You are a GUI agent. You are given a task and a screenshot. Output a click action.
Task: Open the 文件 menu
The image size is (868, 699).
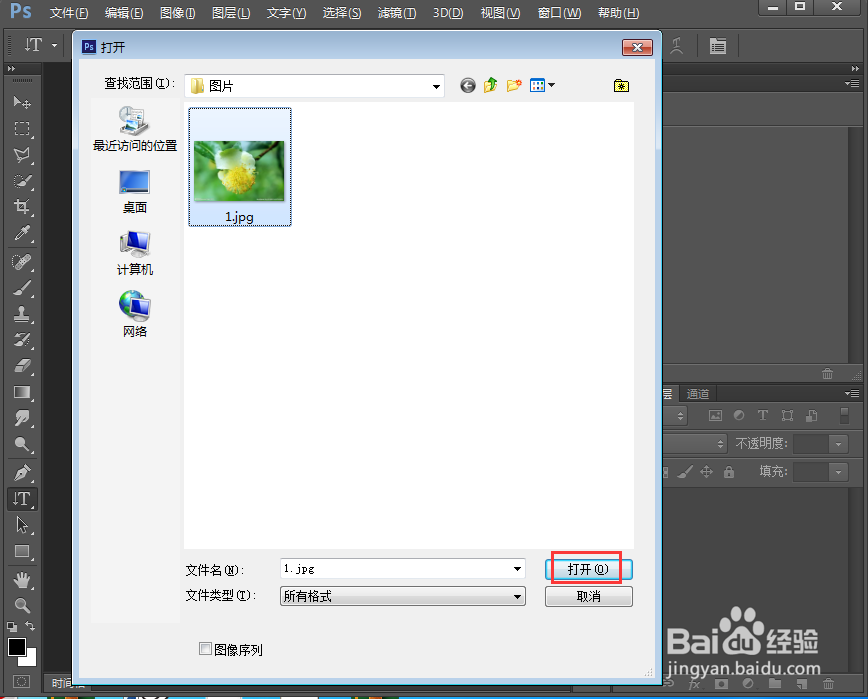[69, 13]
